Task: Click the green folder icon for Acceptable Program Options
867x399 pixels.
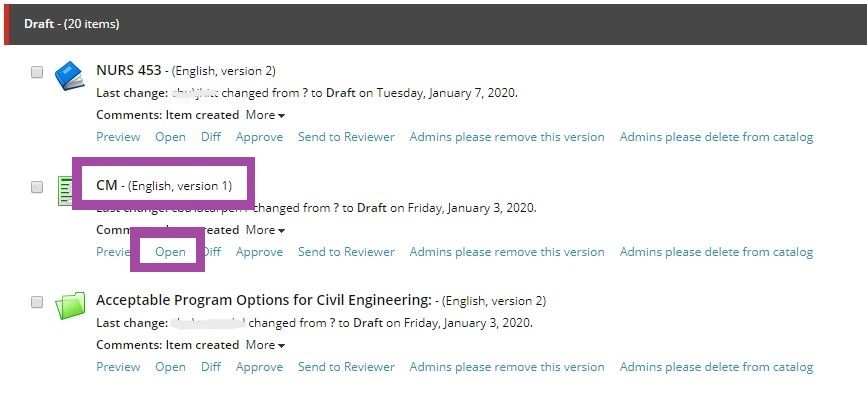Action: (70, 306)
